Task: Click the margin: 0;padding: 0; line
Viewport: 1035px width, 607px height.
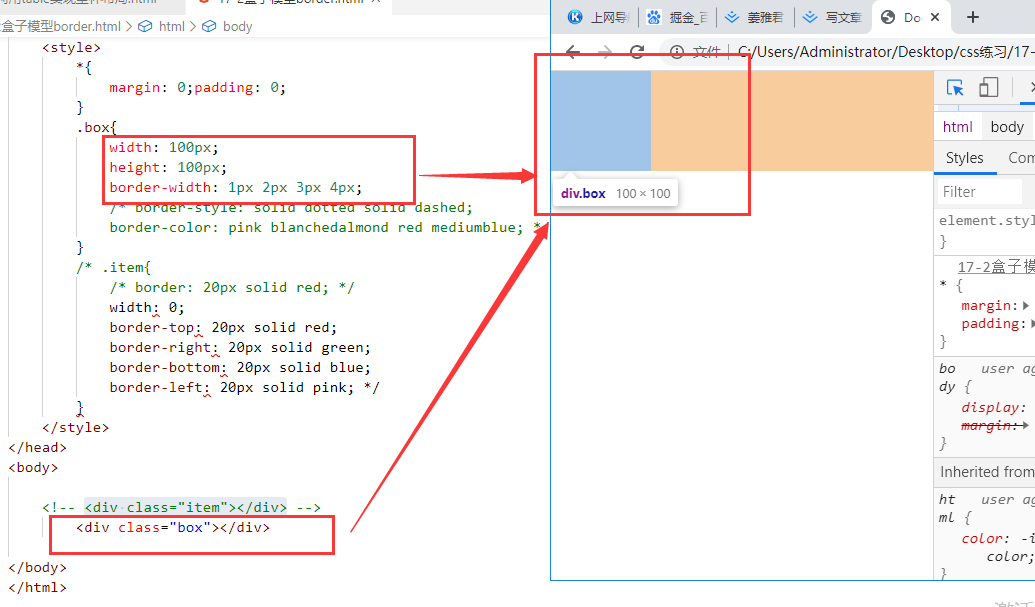Action: tap(197, 87)
